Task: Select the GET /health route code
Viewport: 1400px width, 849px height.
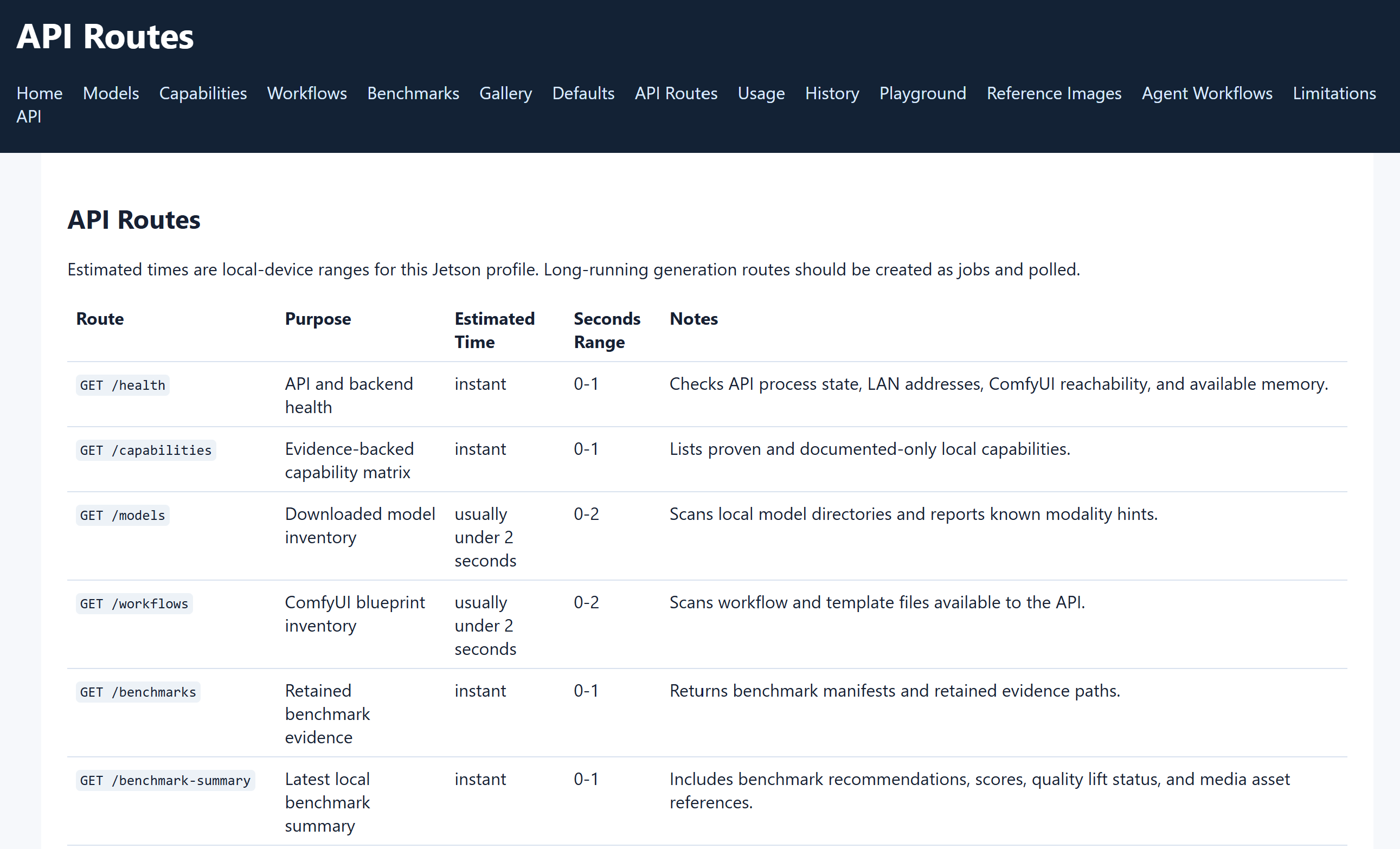Action: [x=123, y=385]
